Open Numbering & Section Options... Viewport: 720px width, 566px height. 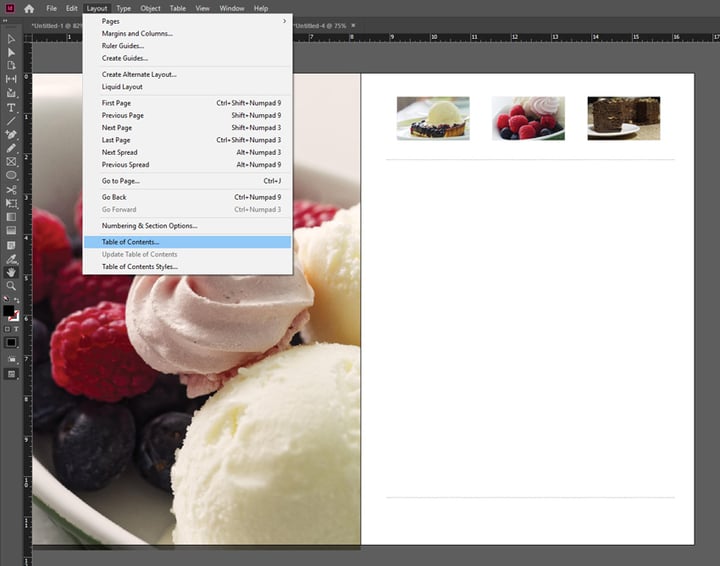pos(187,226)
